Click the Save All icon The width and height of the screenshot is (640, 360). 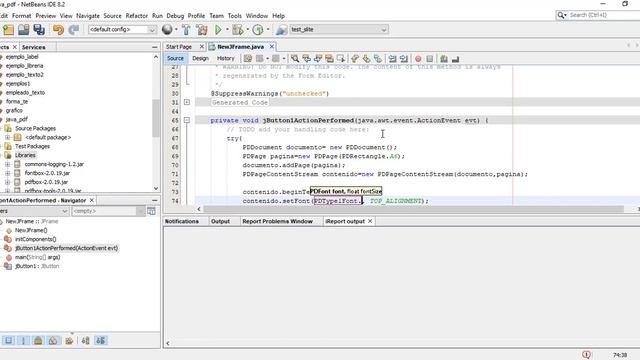point(39,29)
